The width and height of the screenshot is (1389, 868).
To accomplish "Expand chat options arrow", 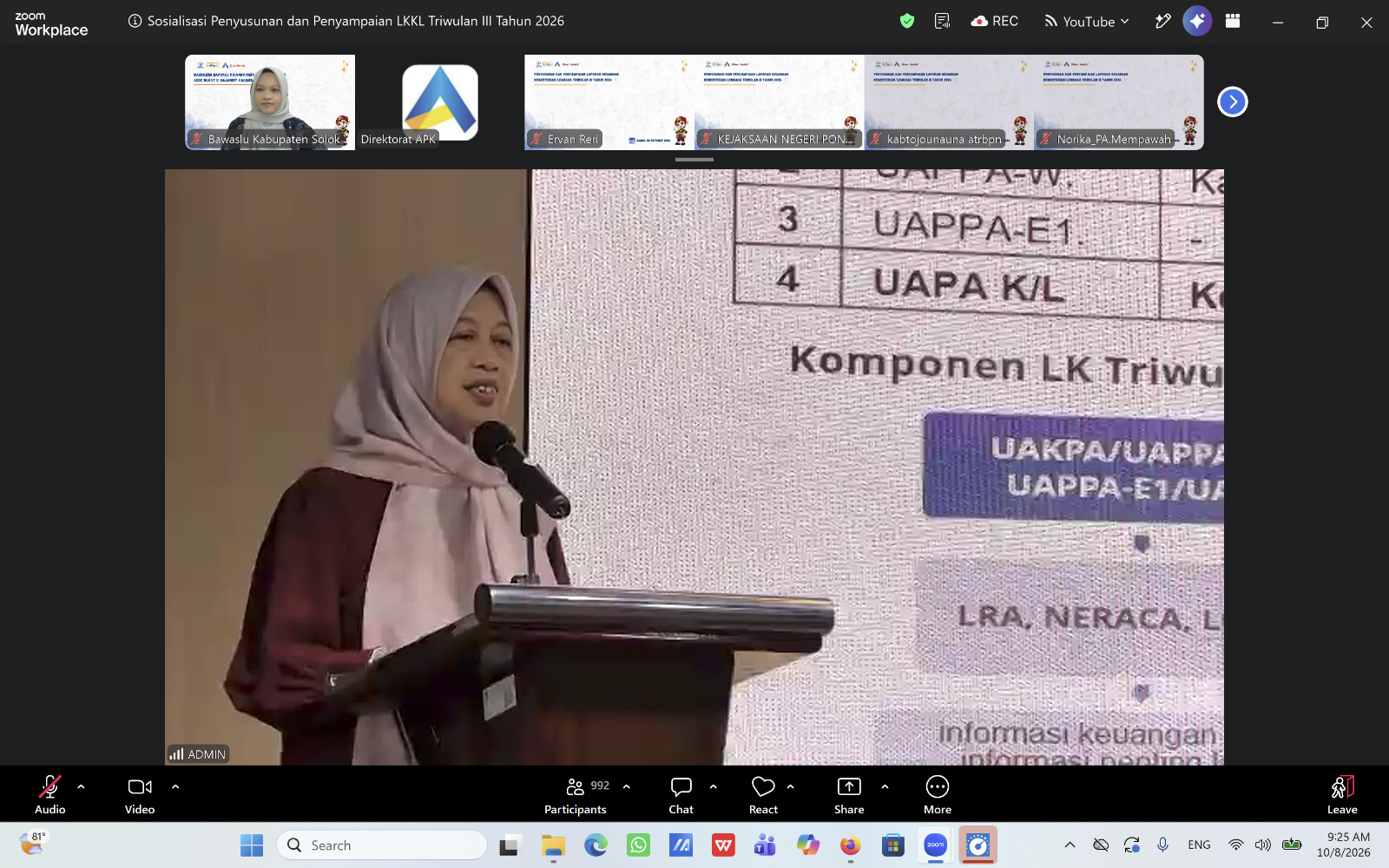I will coord(714,786).
